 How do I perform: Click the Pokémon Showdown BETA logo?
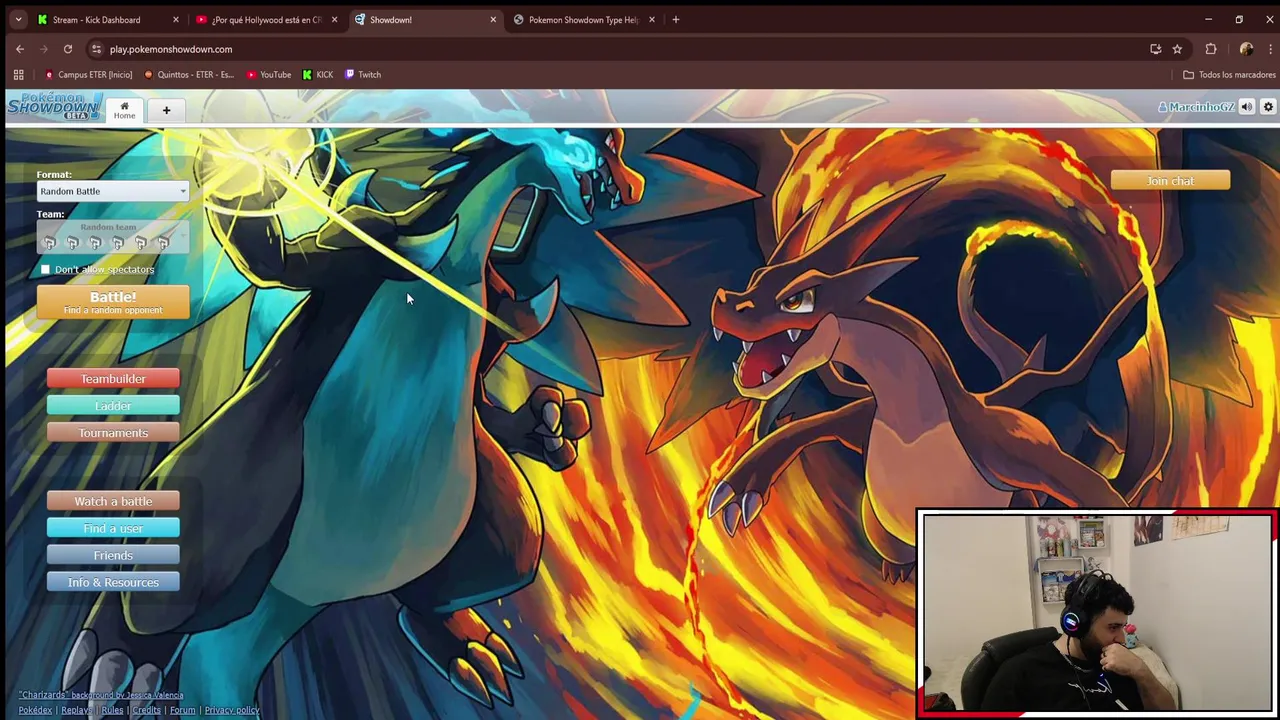point(54,107)
